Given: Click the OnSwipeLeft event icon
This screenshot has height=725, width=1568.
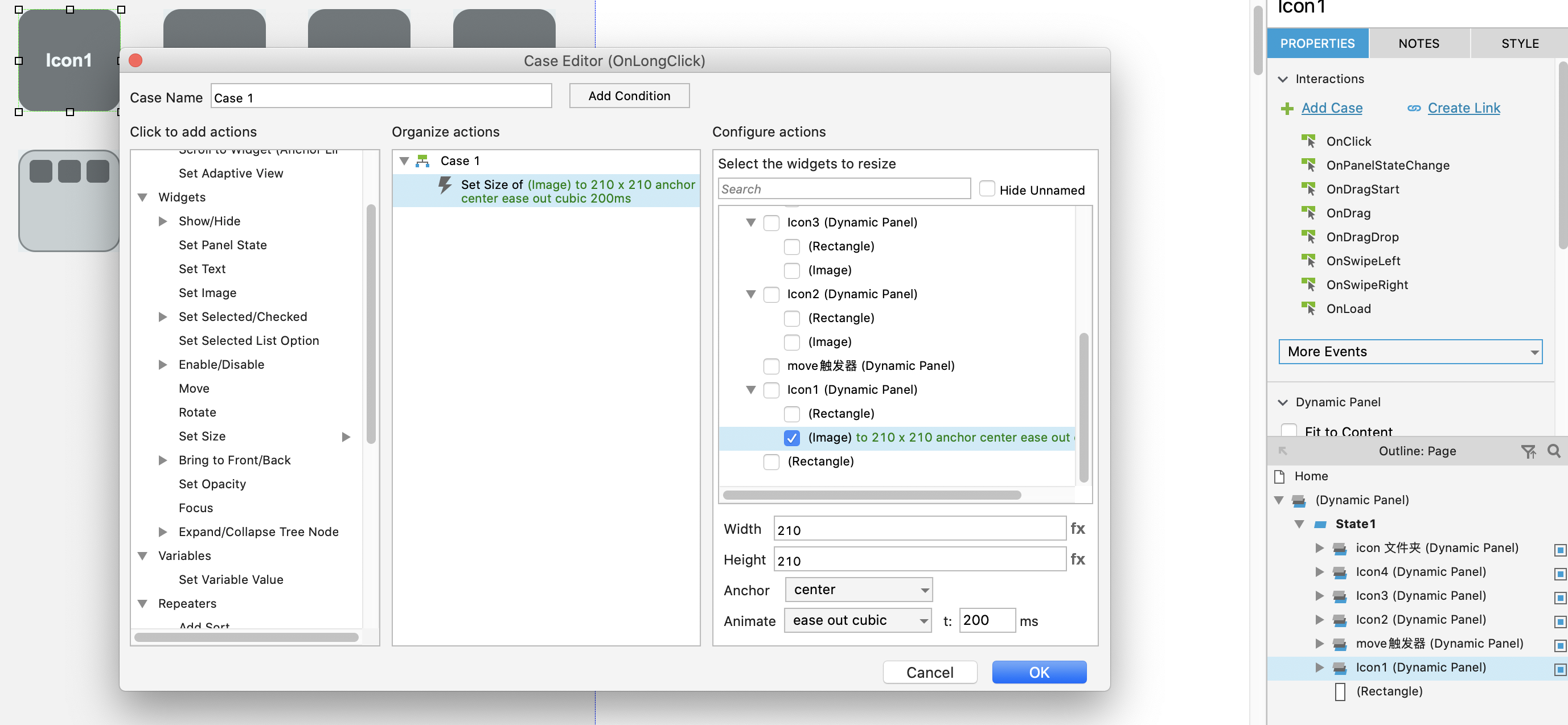Looking at the screenshot, I should tap(1307, 260).
